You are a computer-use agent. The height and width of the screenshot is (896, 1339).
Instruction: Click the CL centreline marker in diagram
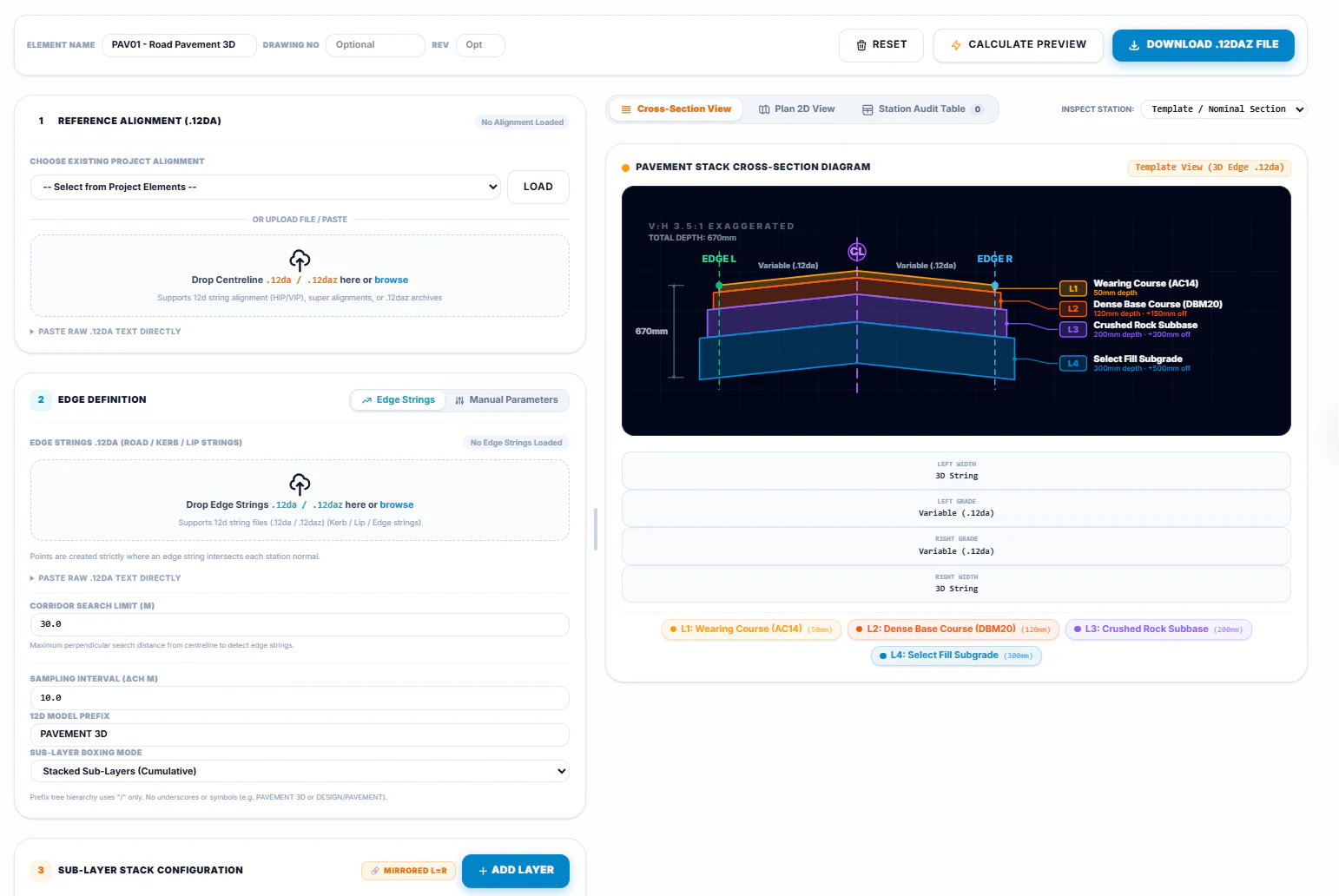point(857,252)
